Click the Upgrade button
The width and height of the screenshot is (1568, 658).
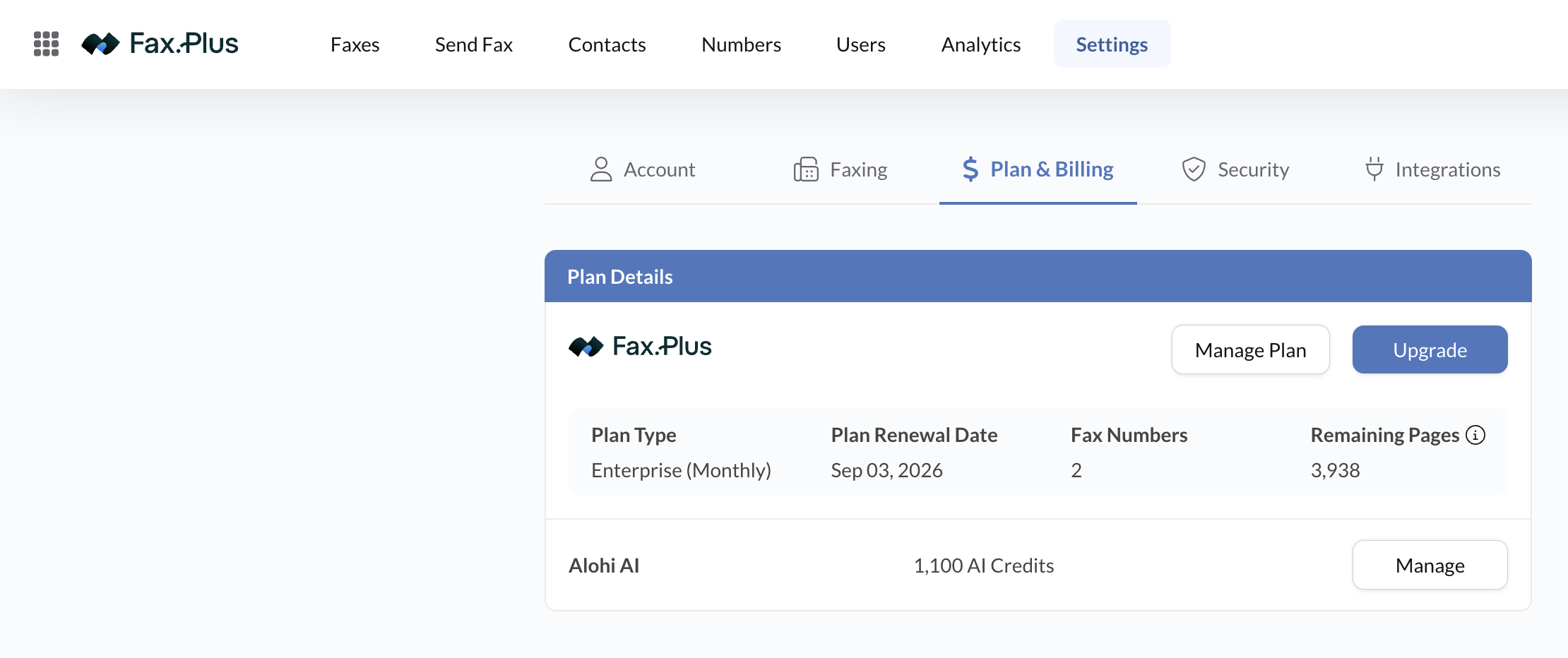(1430, 349)
